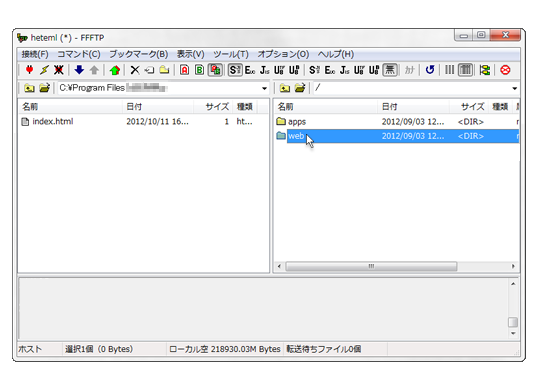Click the gray Upload arrow icon
538x388 pixels.
[94, 70]
